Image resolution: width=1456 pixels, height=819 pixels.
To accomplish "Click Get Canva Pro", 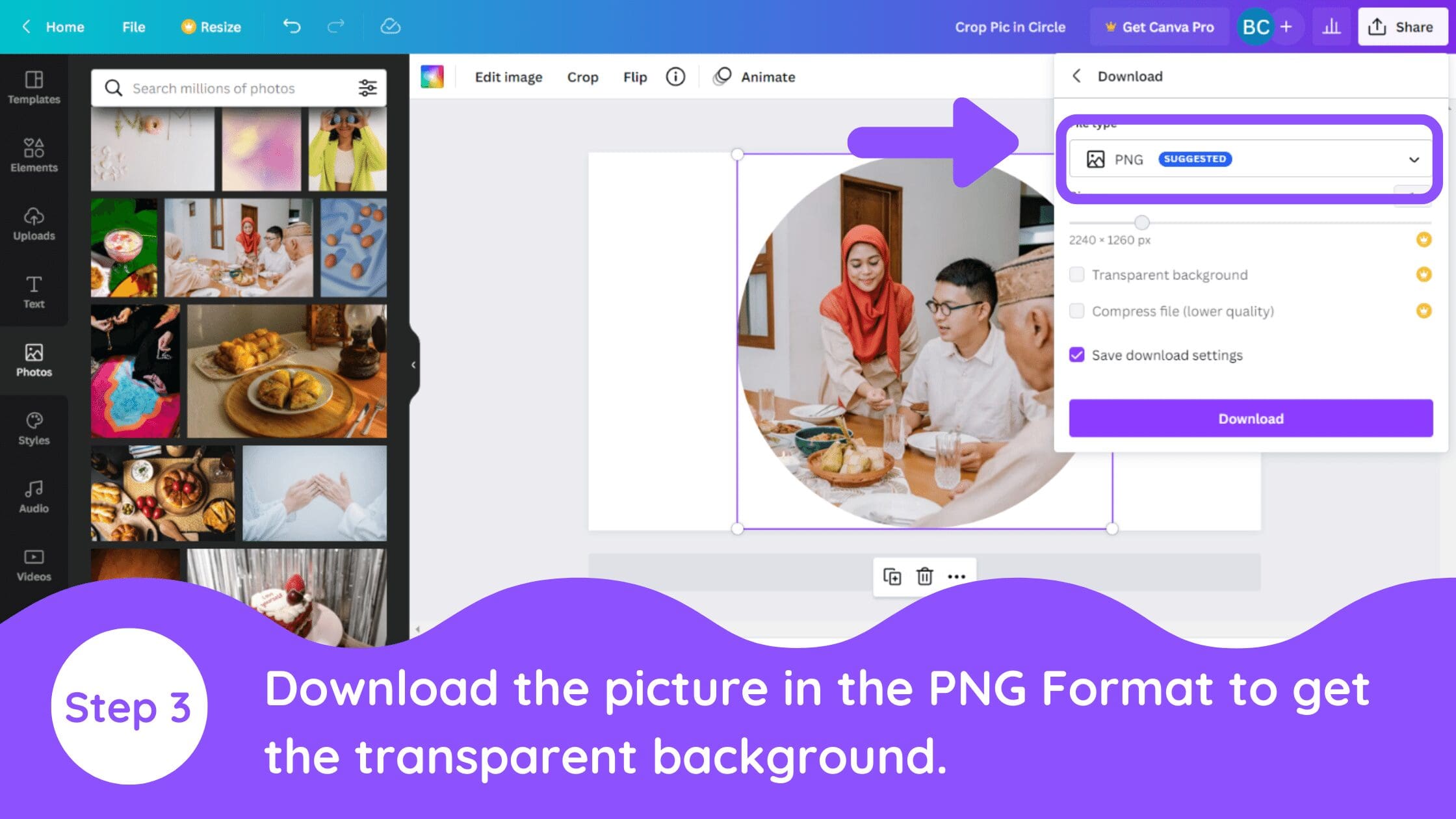I will pos(1159,27).
